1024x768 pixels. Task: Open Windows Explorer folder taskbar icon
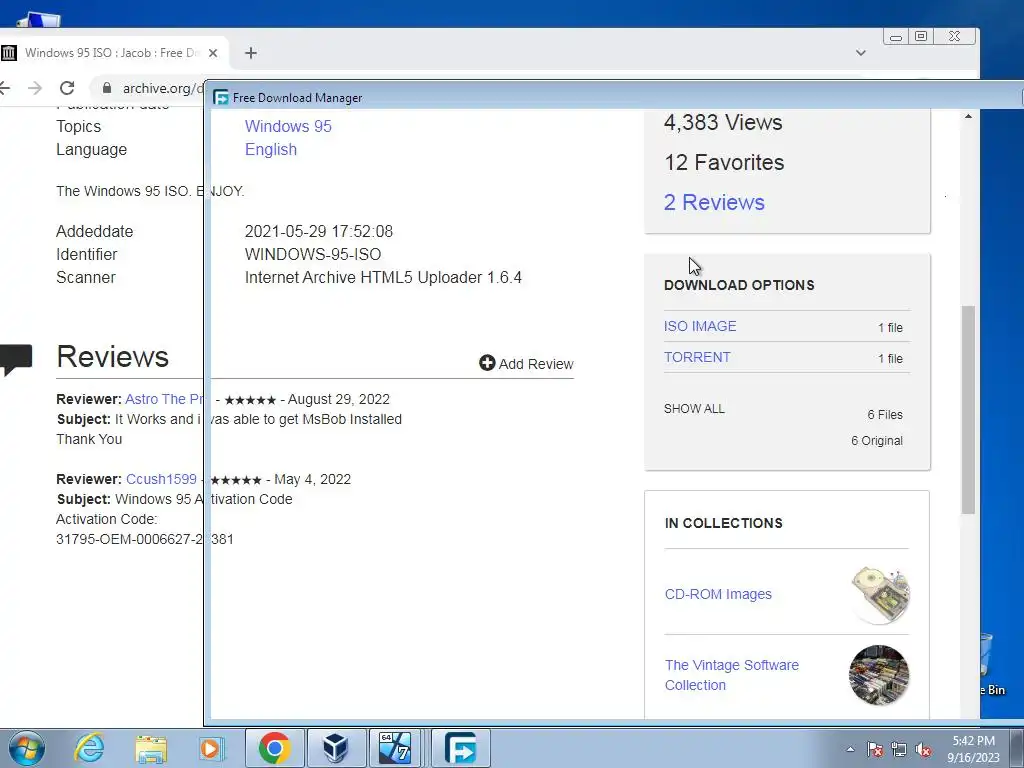(x=151, y=749)
